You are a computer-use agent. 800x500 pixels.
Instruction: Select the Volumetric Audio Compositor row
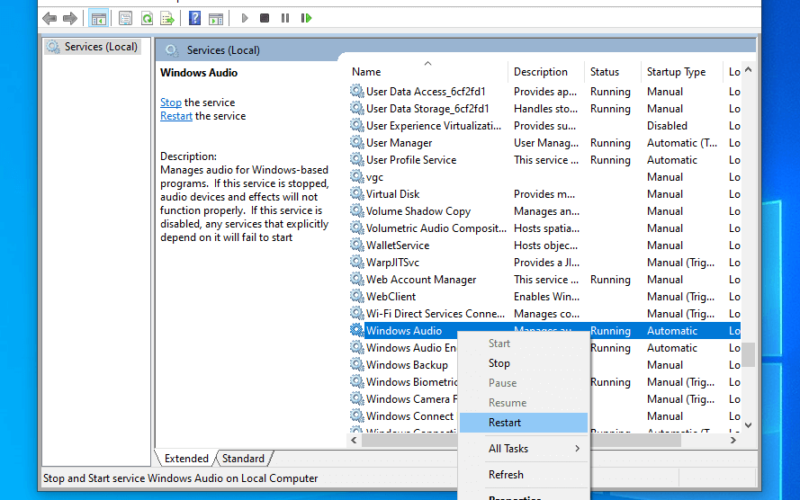coord(545,228)
